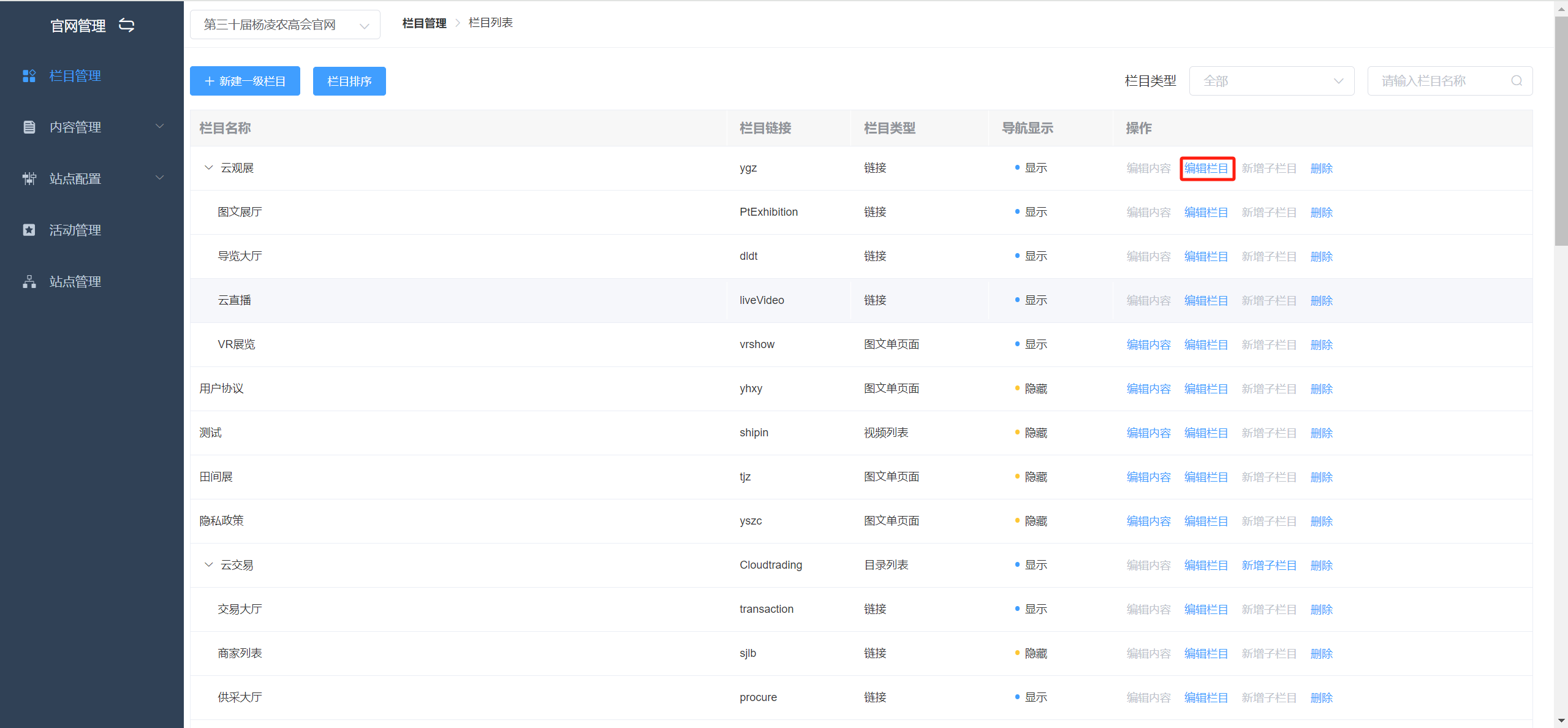Delete the 商家列表 row

tap(1322, 654)
